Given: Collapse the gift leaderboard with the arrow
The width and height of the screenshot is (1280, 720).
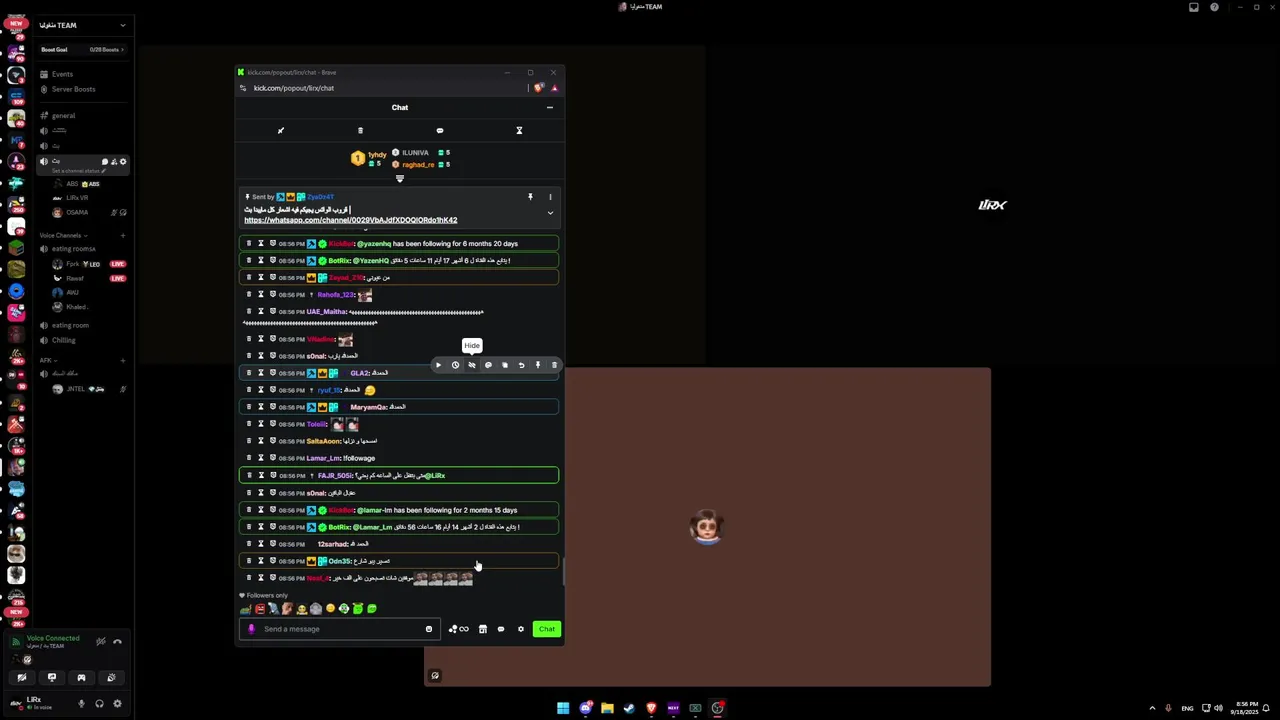Looking at the screenshot, I should click(400, 179).
